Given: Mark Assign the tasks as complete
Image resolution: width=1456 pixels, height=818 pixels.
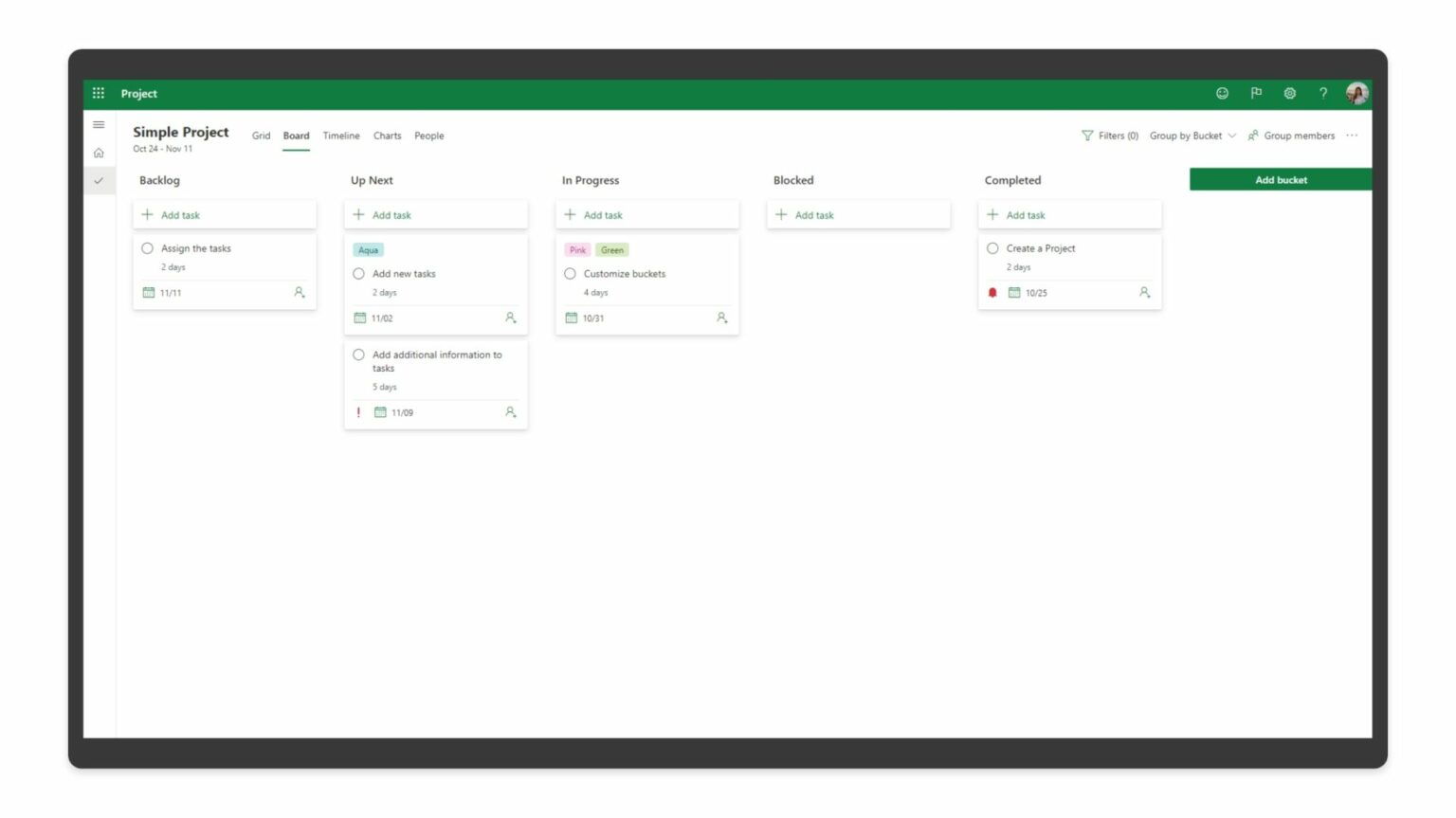Looking at the screenshot, I should coord(147,247).
